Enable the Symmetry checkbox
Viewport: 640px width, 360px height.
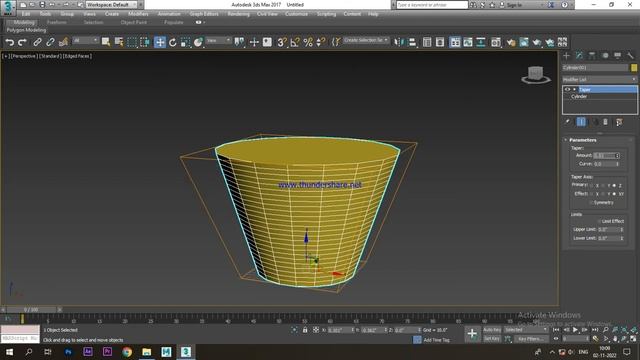pyautogui.click(x=591, y=202)
